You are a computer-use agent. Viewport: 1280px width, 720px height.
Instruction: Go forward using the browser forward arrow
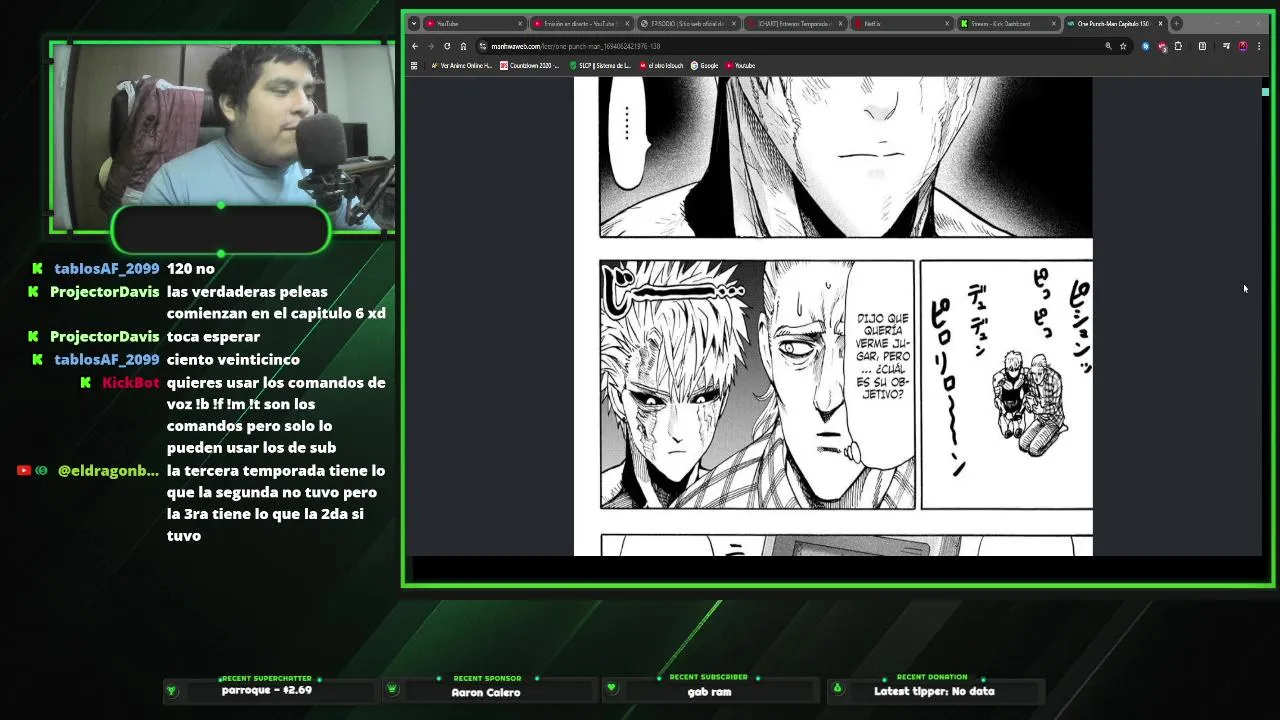431,46
